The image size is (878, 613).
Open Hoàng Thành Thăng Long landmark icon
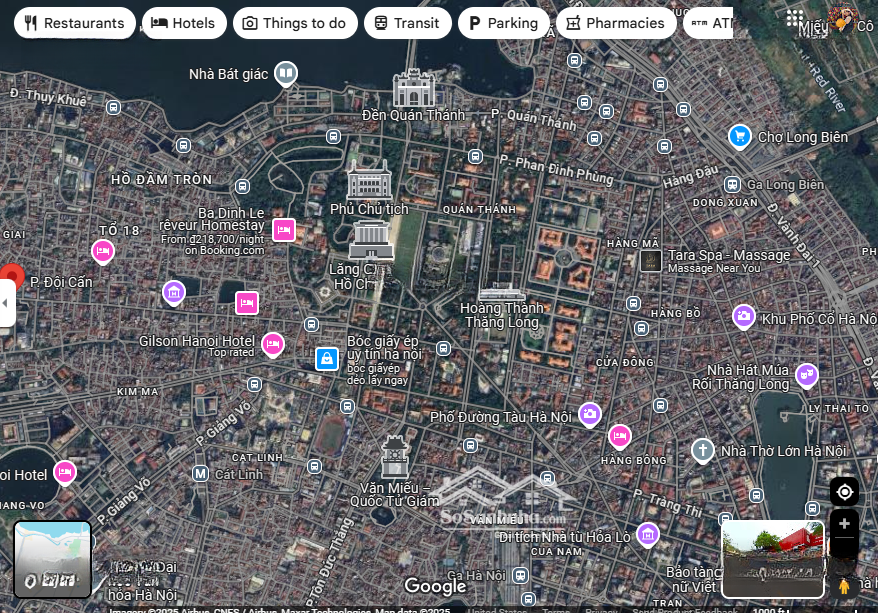click(502, 293)
